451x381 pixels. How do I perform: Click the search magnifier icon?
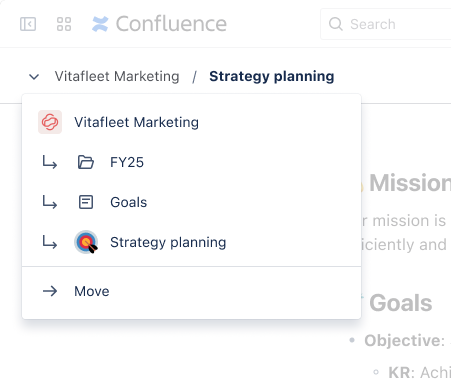[336, 24]
